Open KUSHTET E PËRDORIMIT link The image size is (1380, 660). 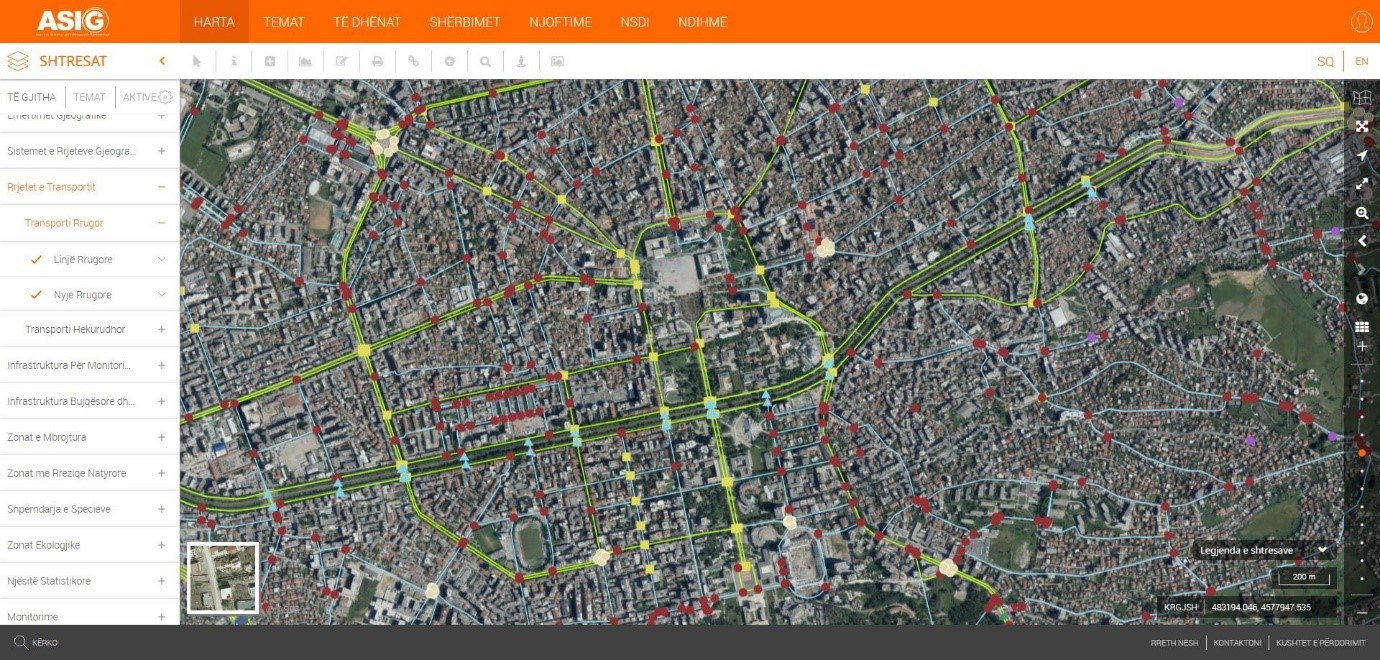click(x=1320, y=643)
